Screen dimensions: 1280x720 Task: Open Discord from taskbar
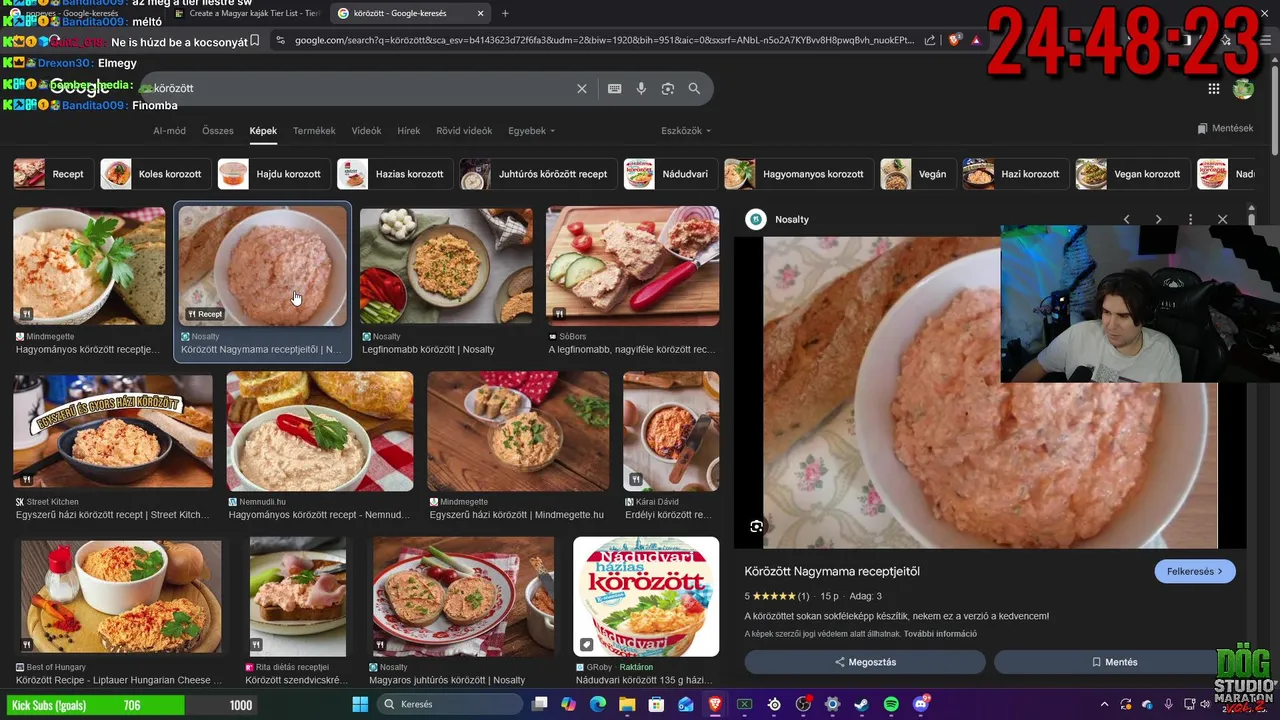coord(920,704)
